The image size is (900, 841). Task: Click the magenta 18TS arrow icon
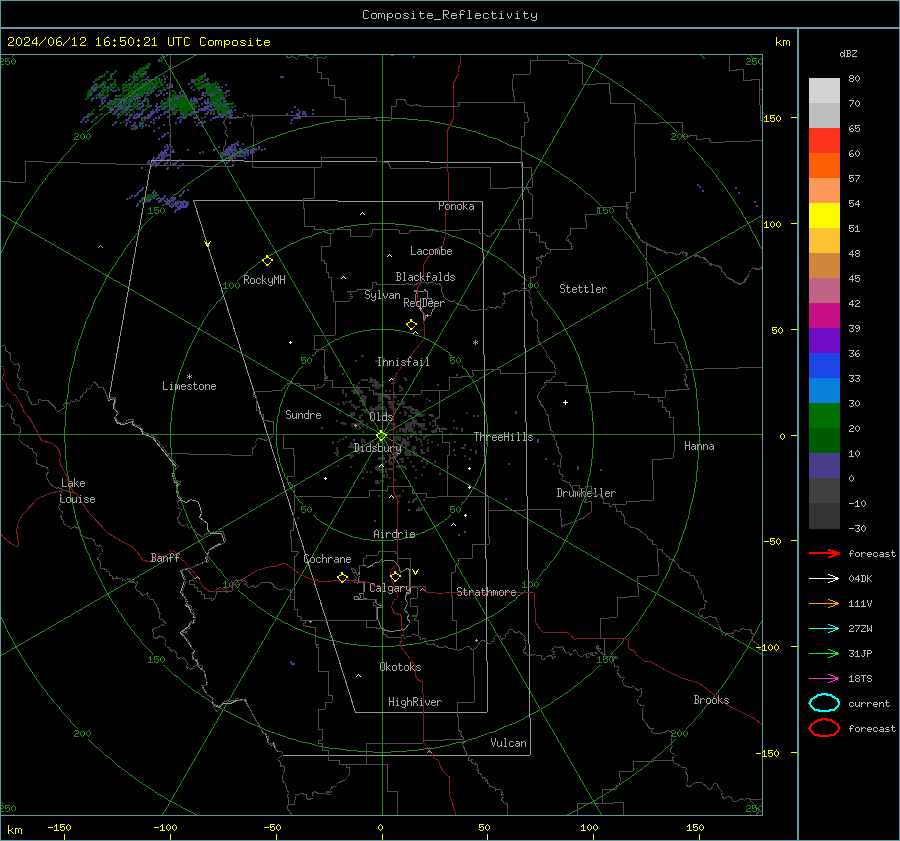[824, 679]
